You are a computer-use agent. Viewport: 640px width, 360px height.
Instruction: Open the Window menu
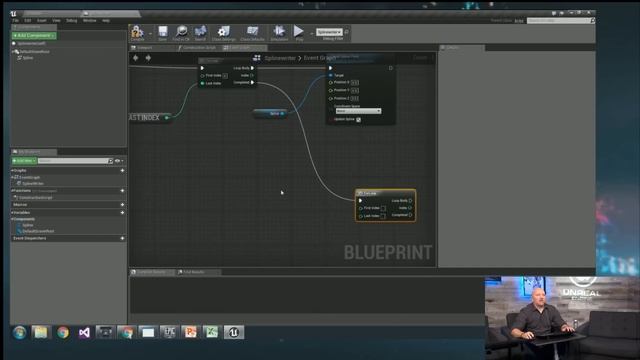tap(89, 20)
